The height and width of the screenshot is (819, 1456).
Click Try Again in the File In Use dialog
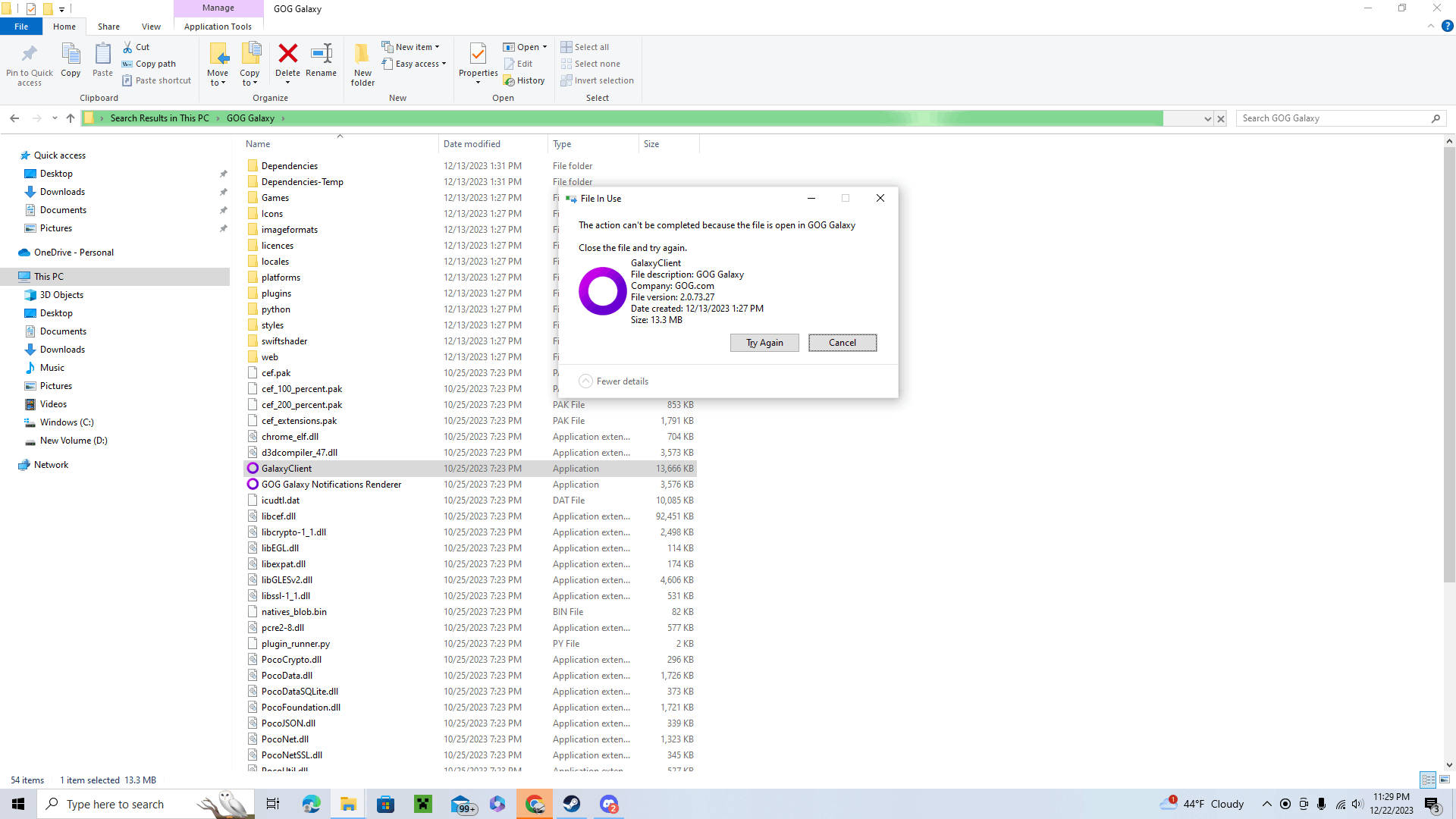point(764,342)
